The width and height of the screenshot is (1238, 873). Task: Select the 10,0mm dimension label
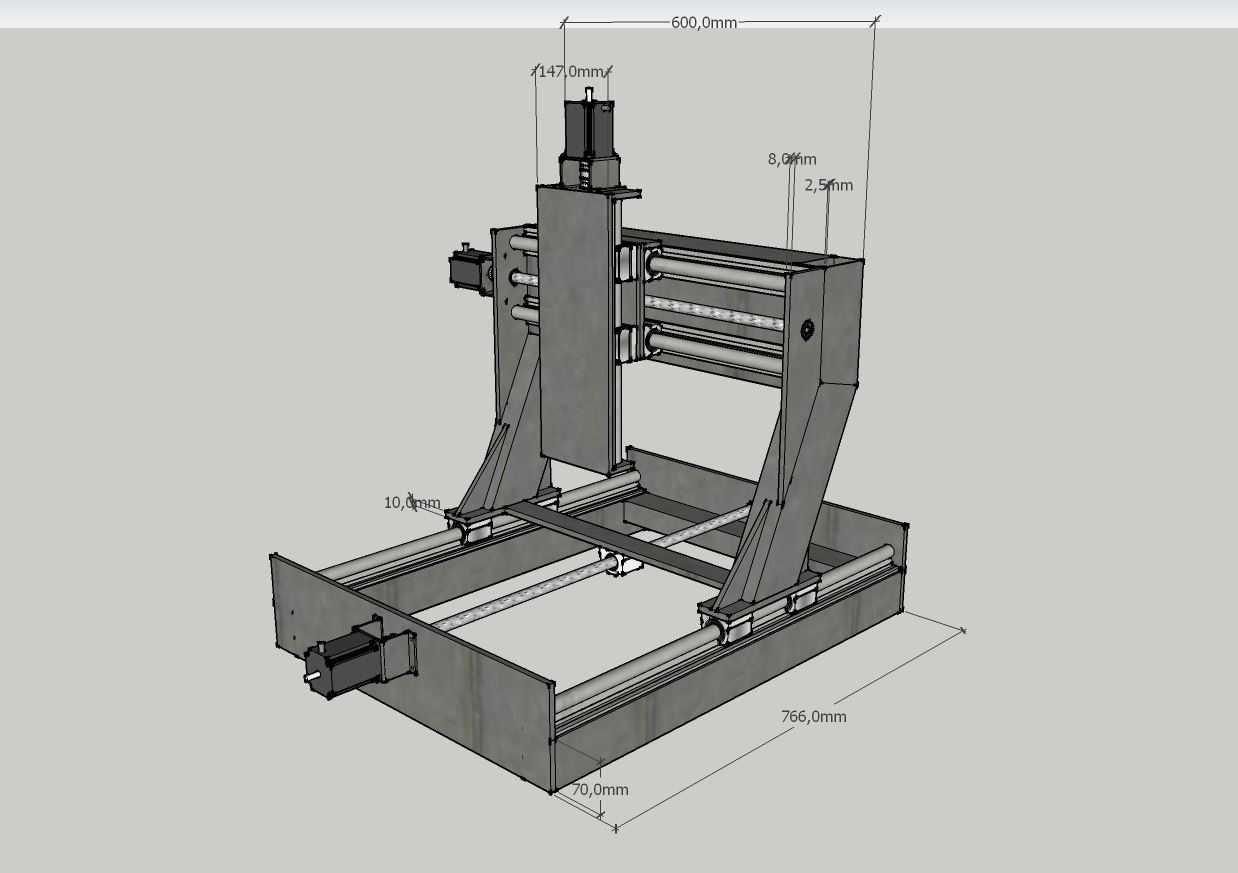[x=412, y=502]
